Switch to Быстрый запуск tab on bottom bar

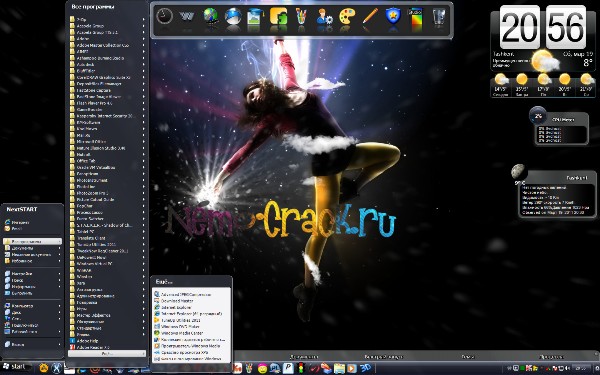click(x=383, y=357)
